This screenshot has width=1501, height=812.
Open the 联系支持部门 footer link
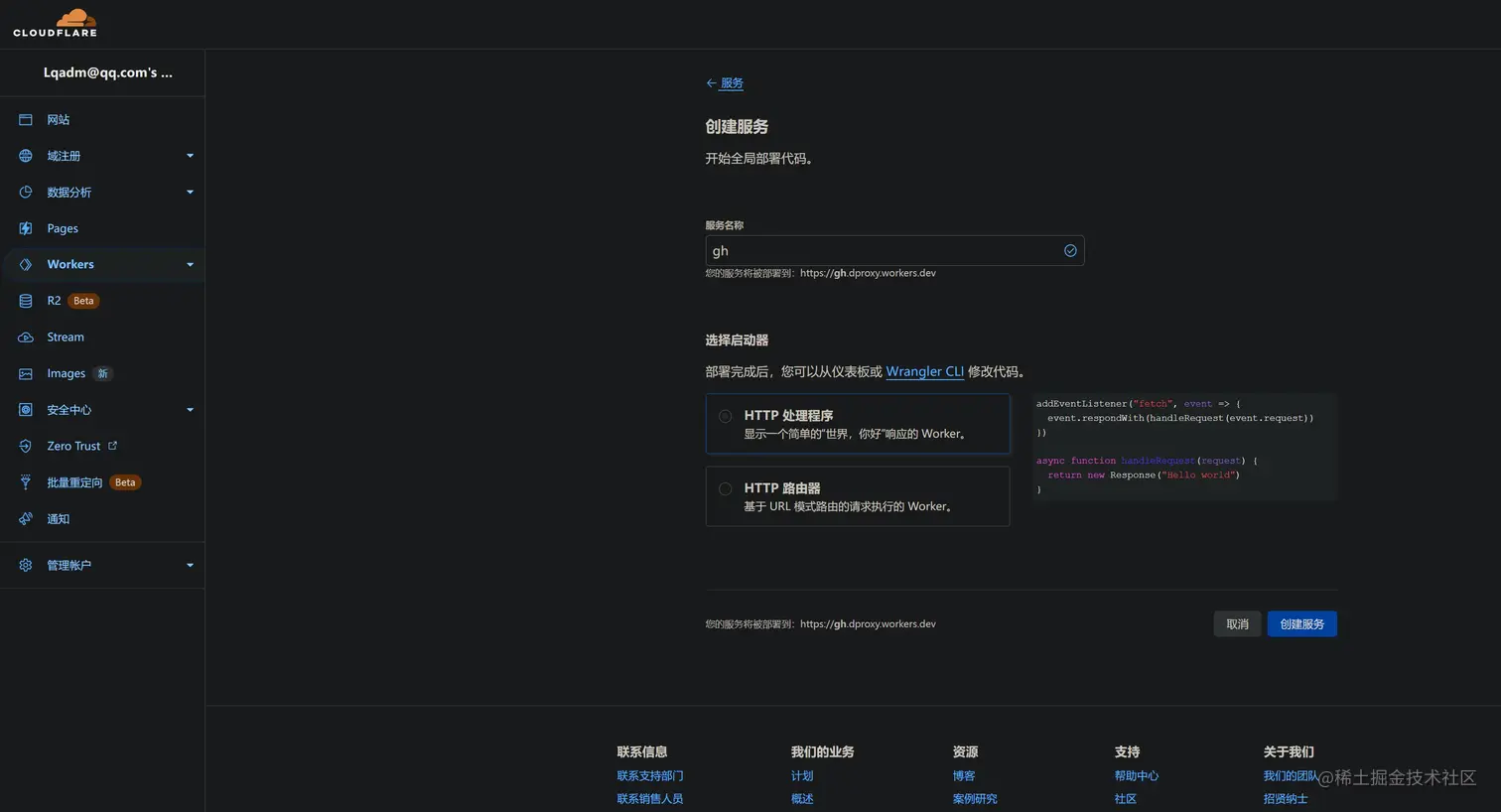coord(650,776)
